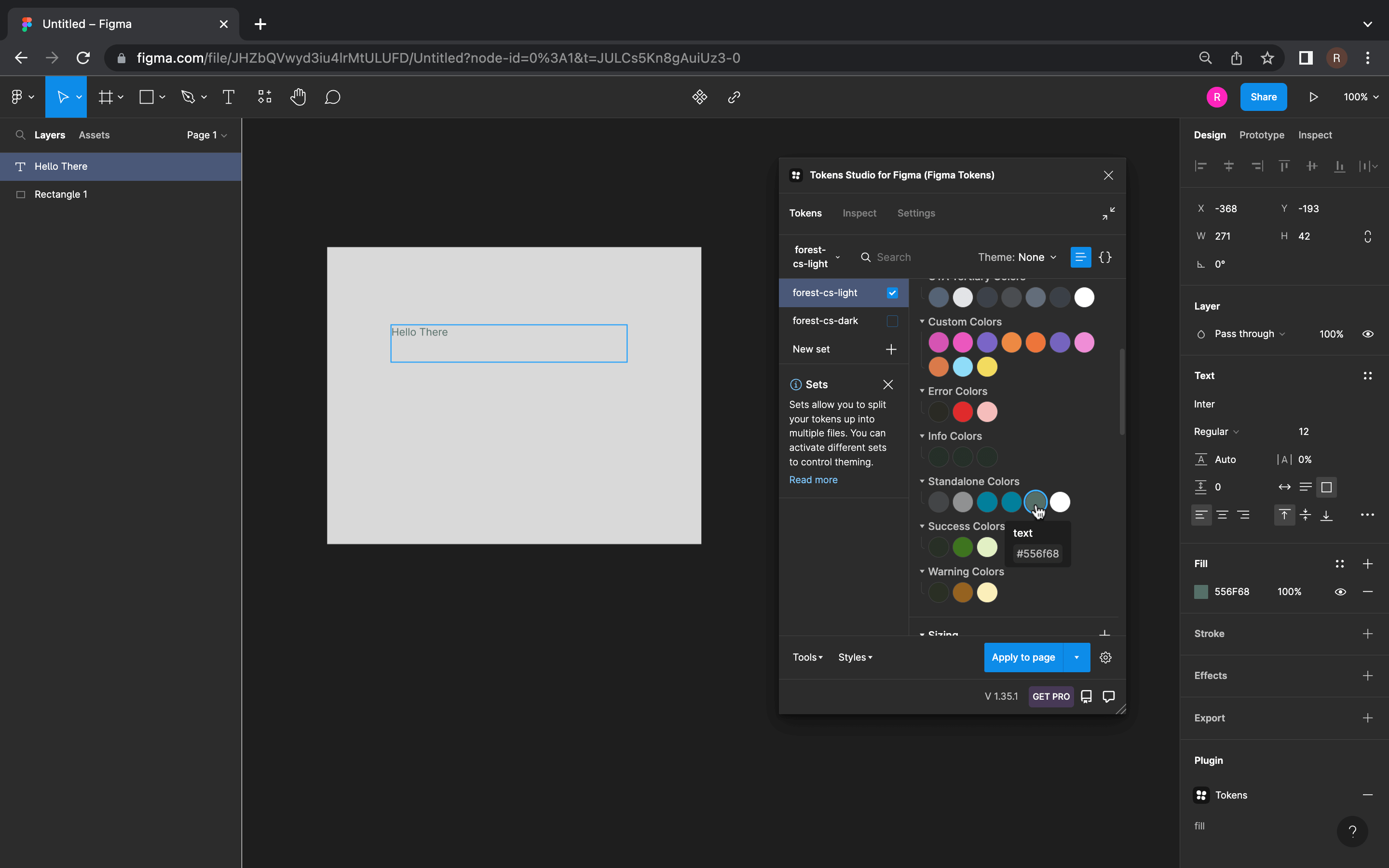The height and width of the screenshot is (868, 1389).
Task: Open the Figma main menu icon
Action: tap(17, 97)
